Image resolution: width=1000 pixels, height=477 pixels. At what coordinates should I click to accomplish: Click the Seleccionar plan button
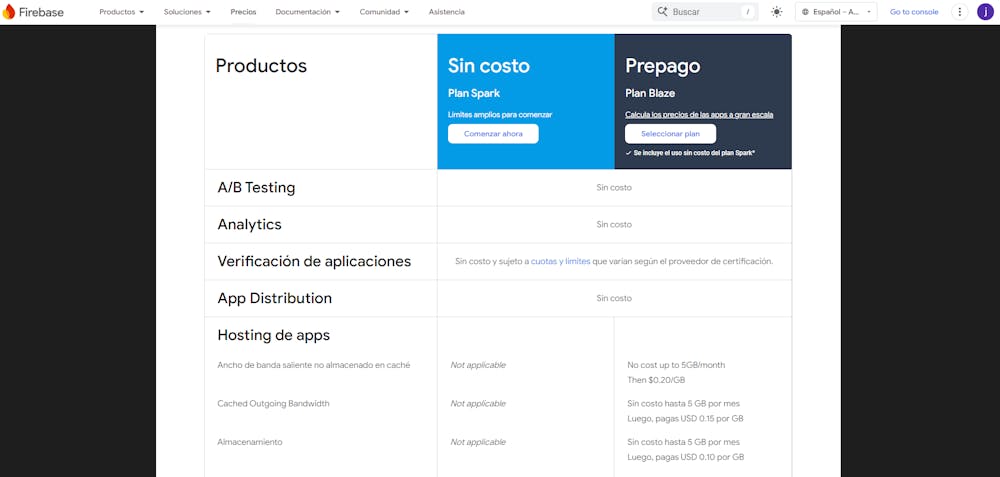(x=670, y=134)
